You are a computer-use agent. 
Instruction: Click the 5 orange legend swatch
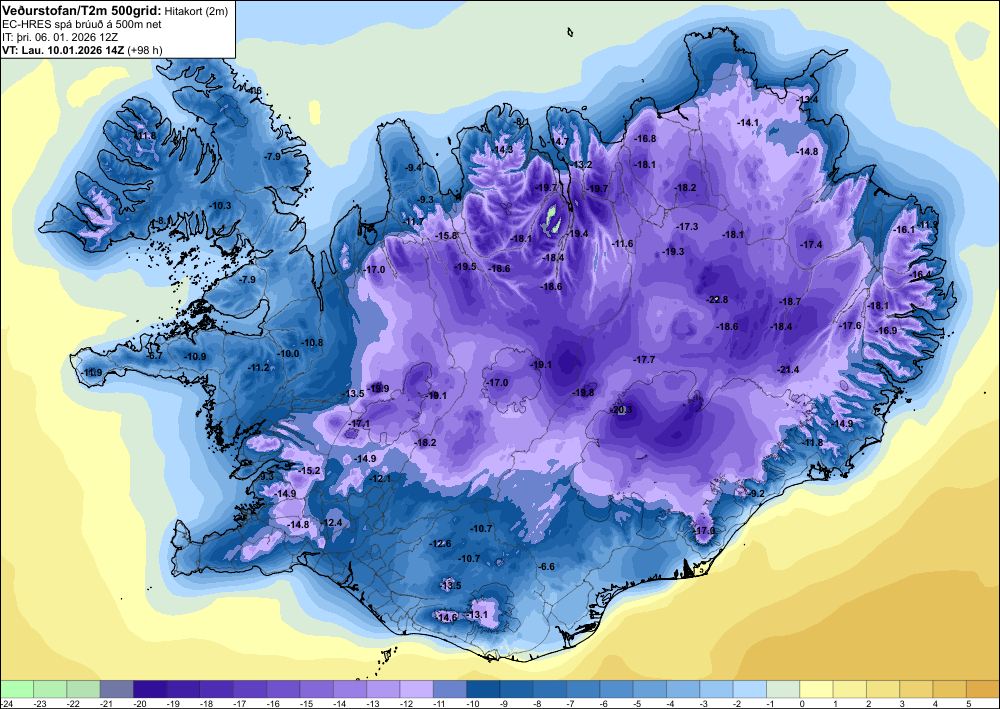point(983,690)
